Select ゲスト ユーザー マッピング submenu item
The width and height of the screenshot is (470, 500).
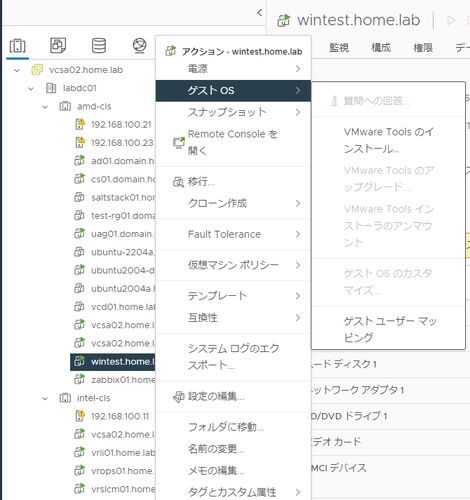[x=388, y=329]
